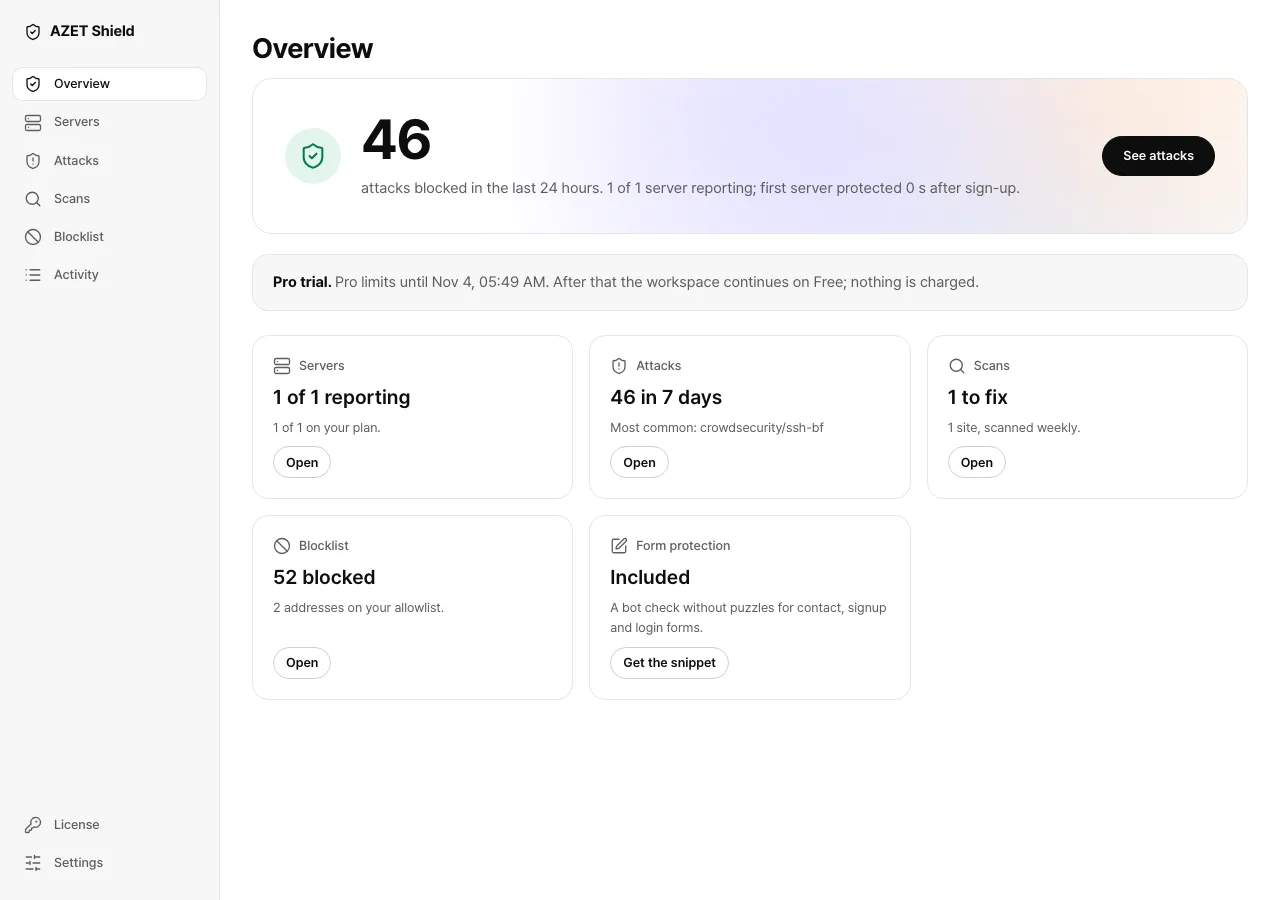Open the Activity sidebar item
This screenshot has height=900, width=1280.
point(109,275)
